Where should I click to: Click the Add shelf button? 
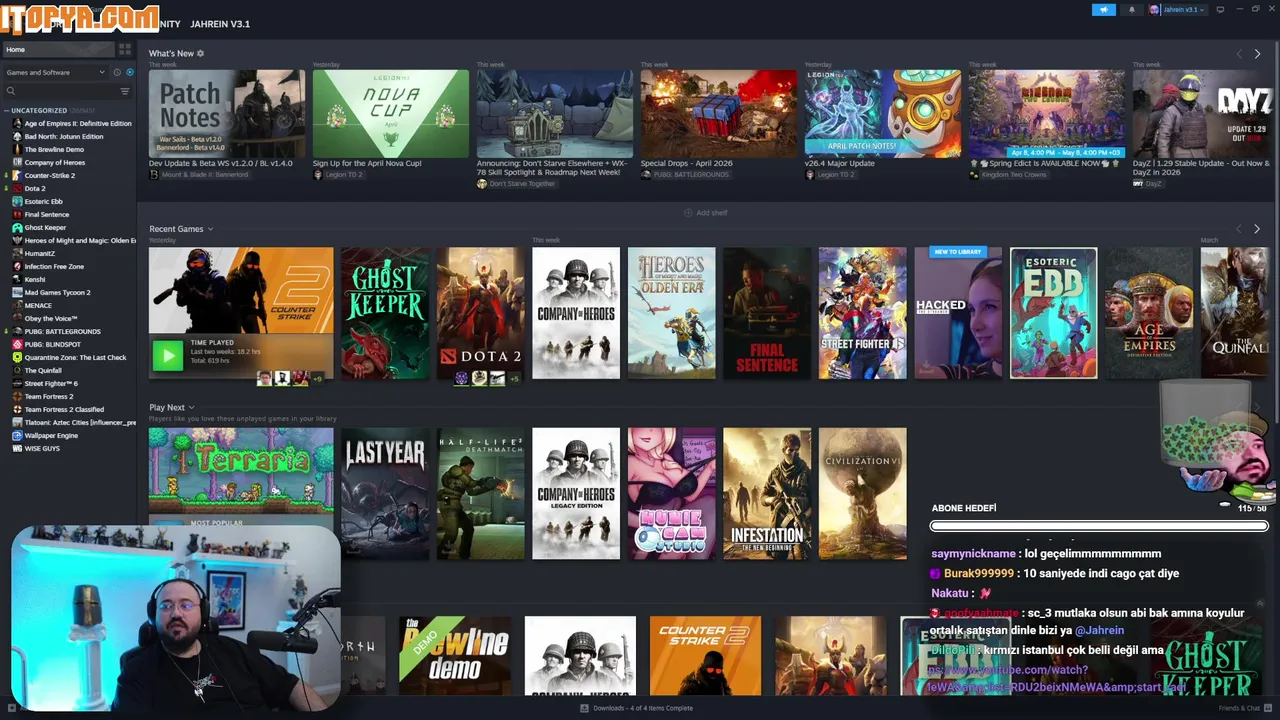tap(705, 213)
